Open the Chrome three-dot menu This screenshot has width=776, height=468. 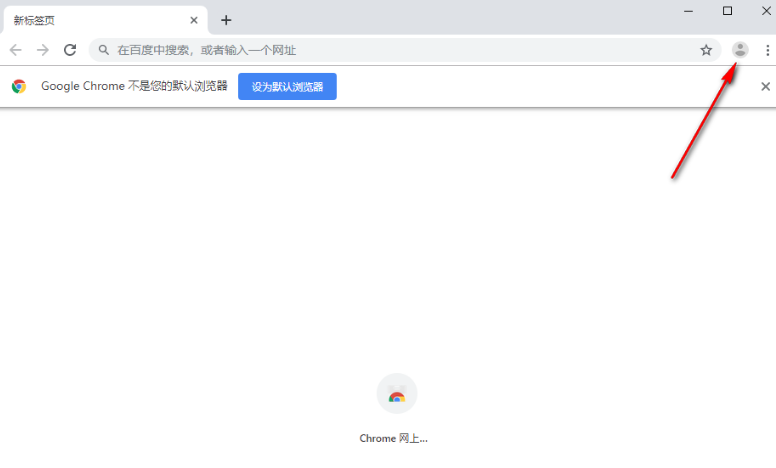(767, 50)
